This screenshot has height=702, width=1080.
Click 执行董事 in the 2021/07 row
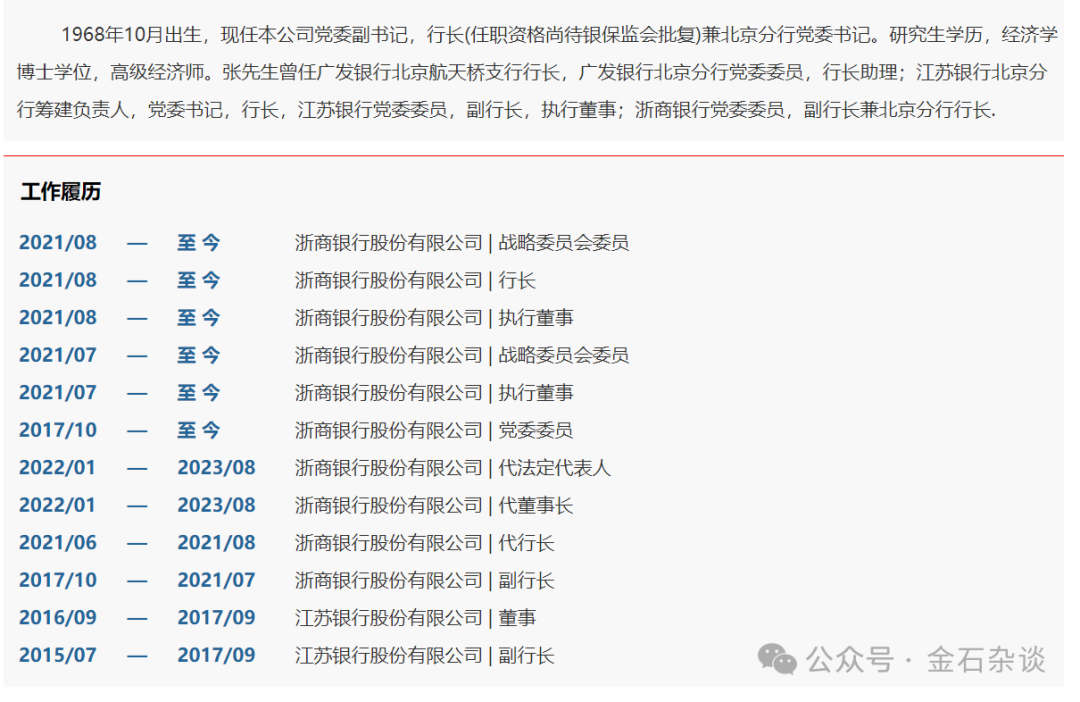point(535,393)
